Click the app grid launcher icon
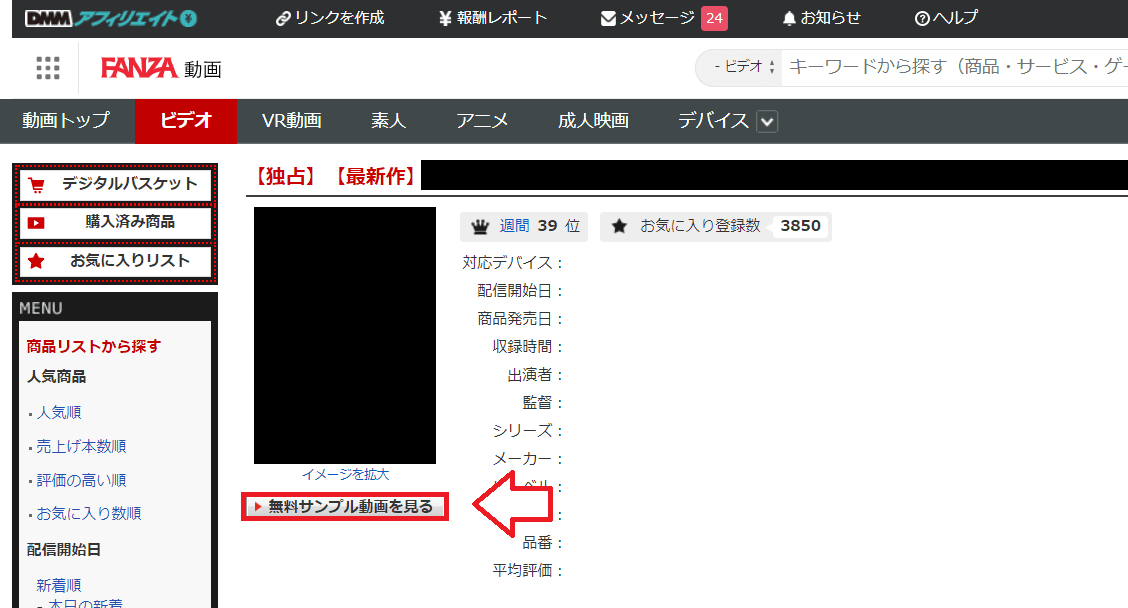The image size is (1128, 608). coord(48,67)
